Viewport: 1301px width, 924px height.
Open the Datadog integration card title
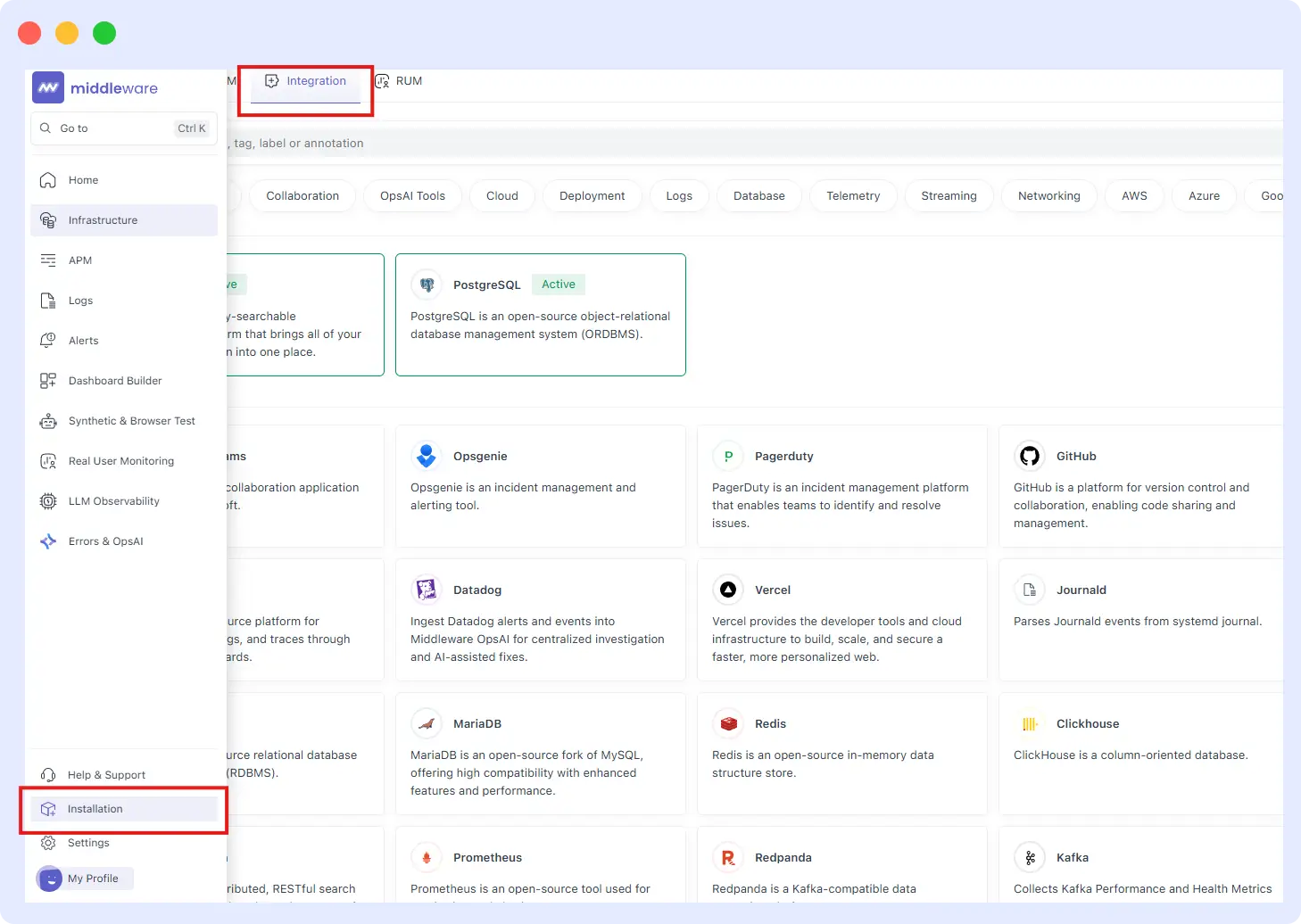point(477,590)
